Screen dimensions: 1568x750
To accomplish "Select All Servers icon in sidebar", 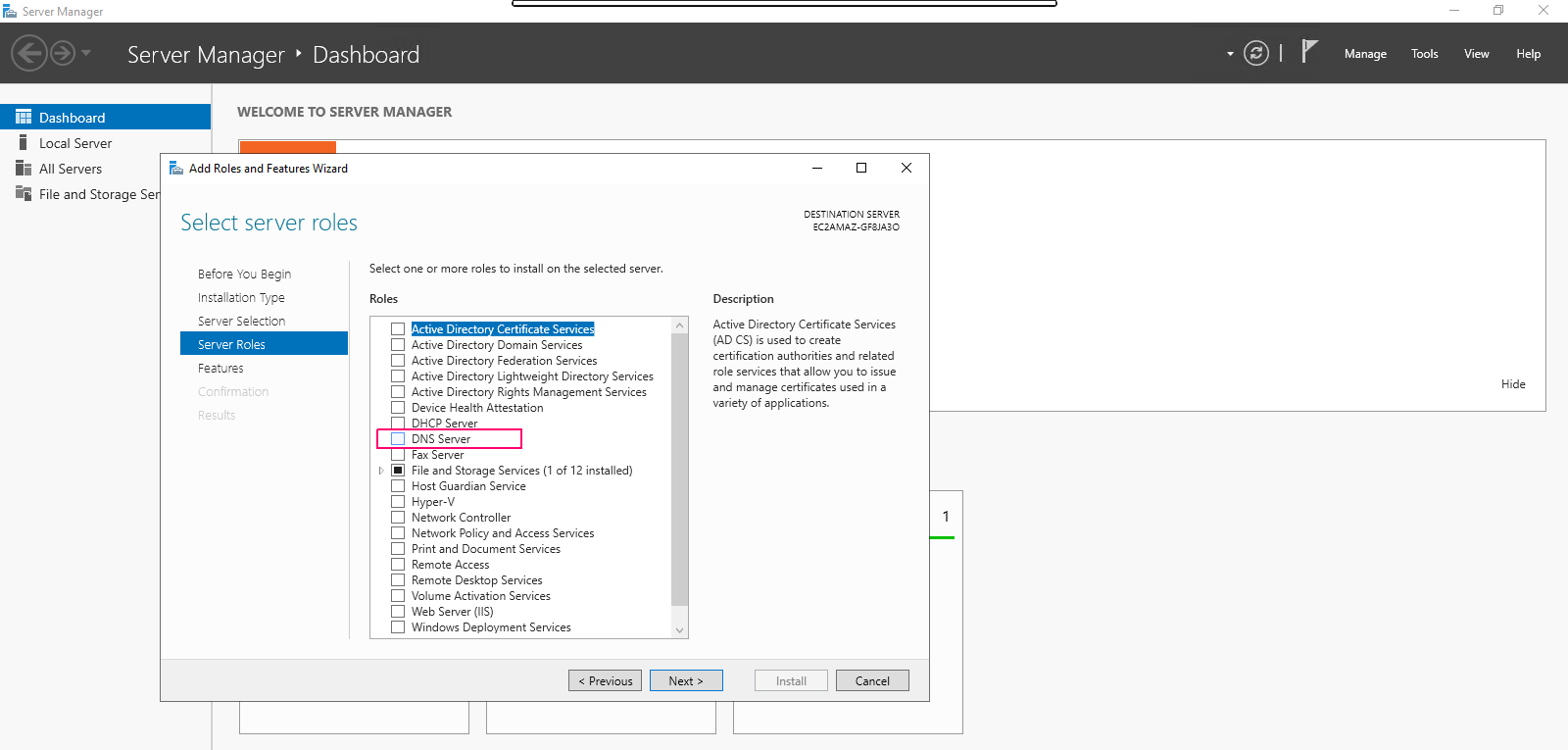I will click(24, 168).
